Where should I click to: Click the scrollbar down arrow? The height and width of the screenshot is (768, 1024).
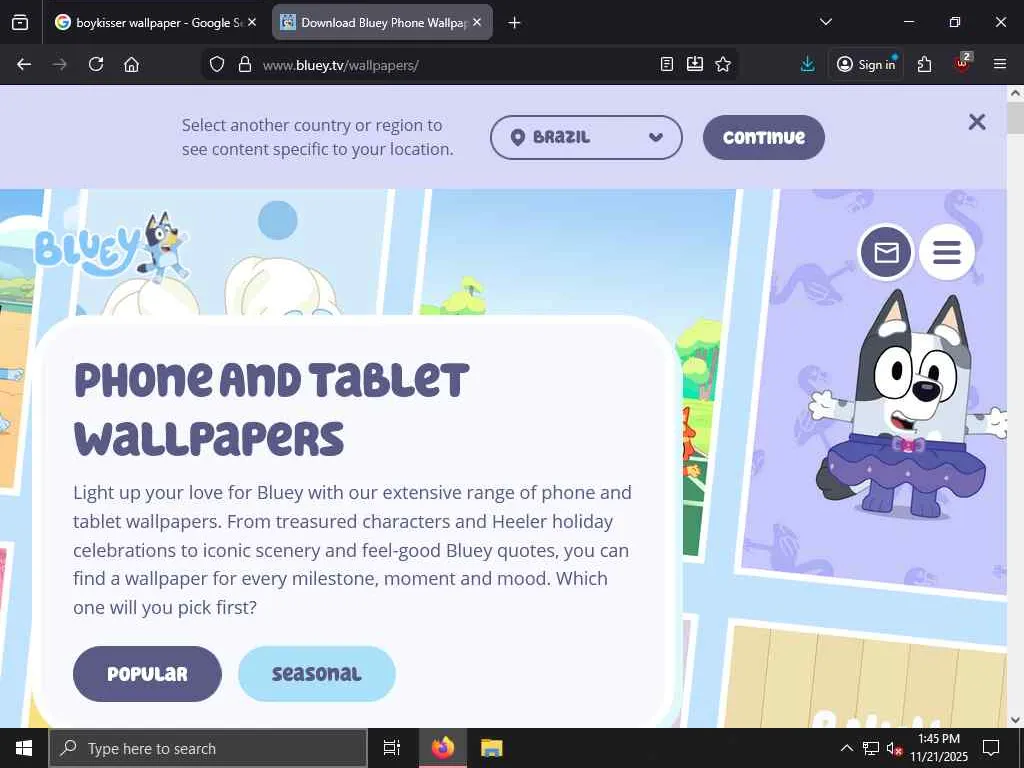[x=1015, y=719]
